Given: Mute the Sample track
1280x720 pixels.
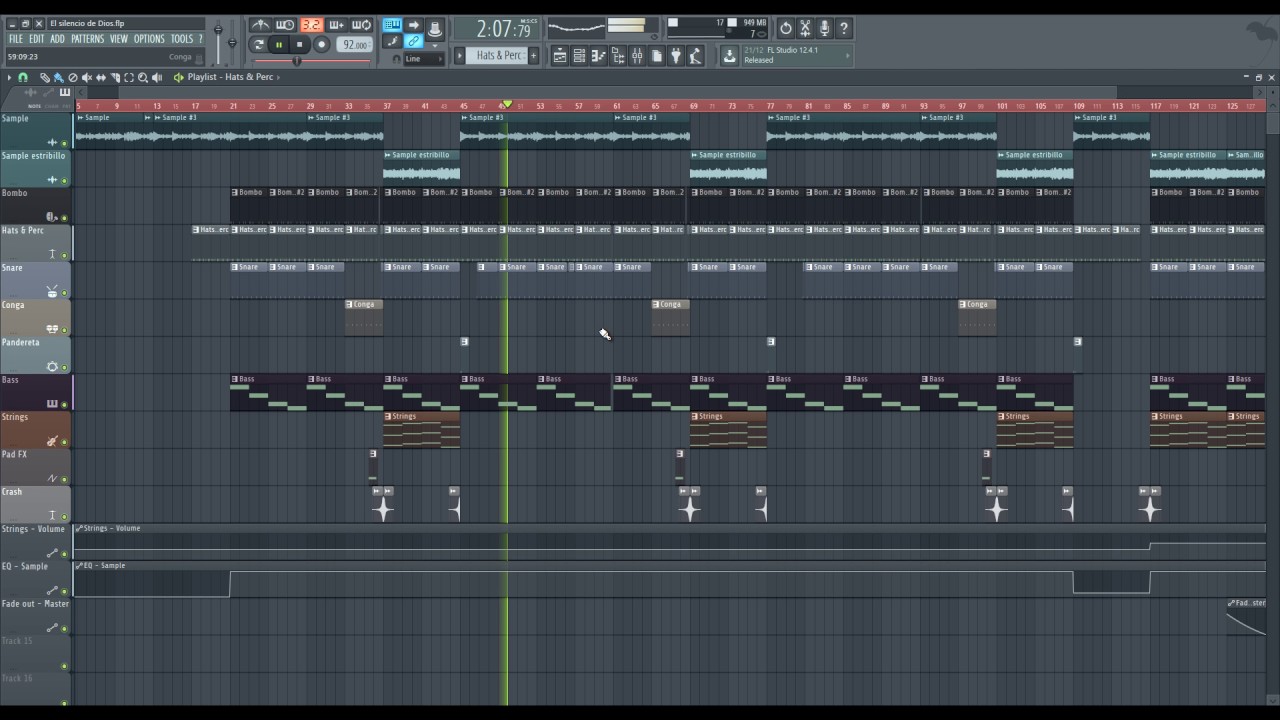Looking at the screenshot, I should click(65, 143).
